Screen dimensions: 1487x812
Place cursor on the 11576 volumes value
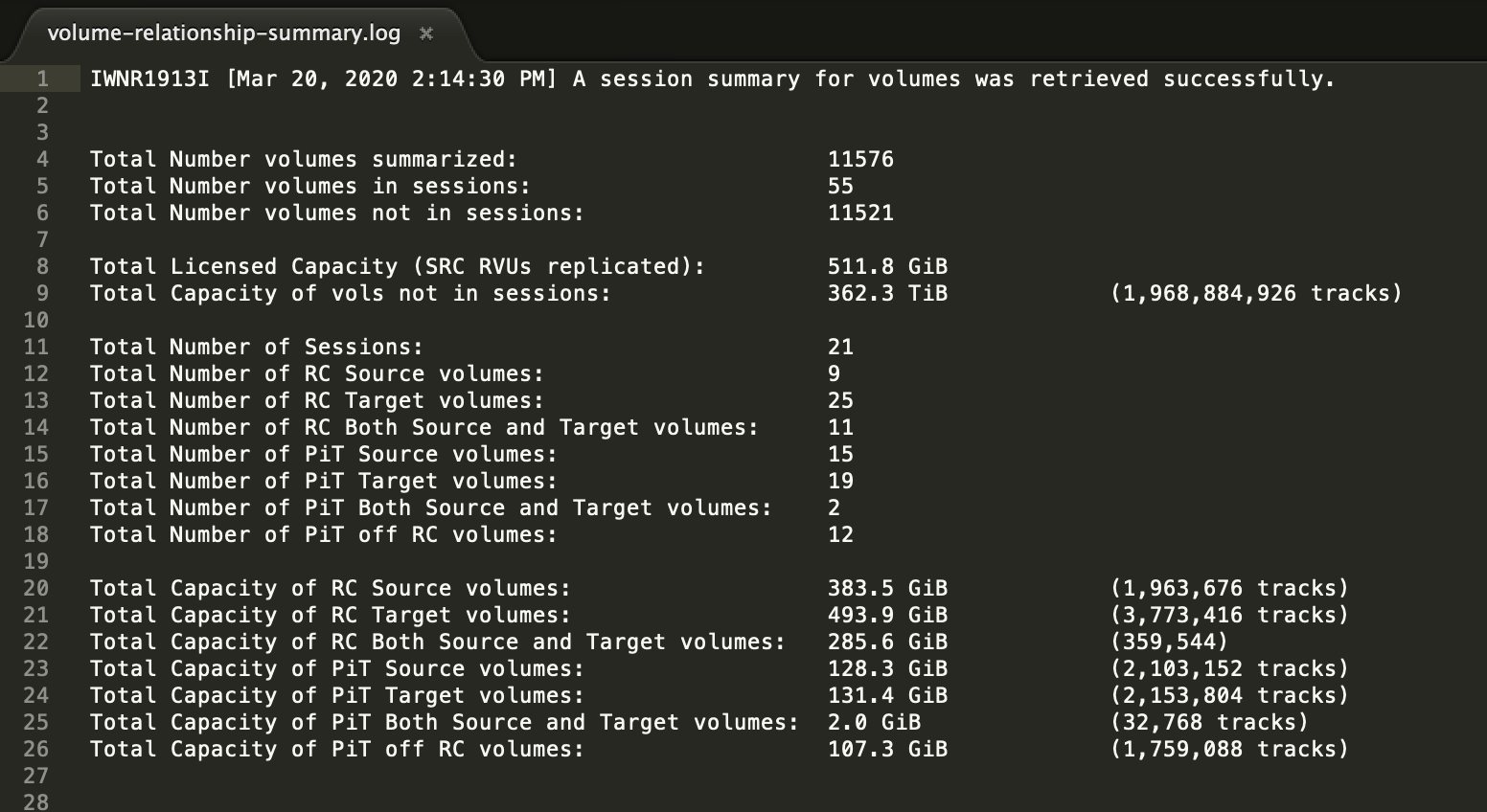[x=860, y=159]
